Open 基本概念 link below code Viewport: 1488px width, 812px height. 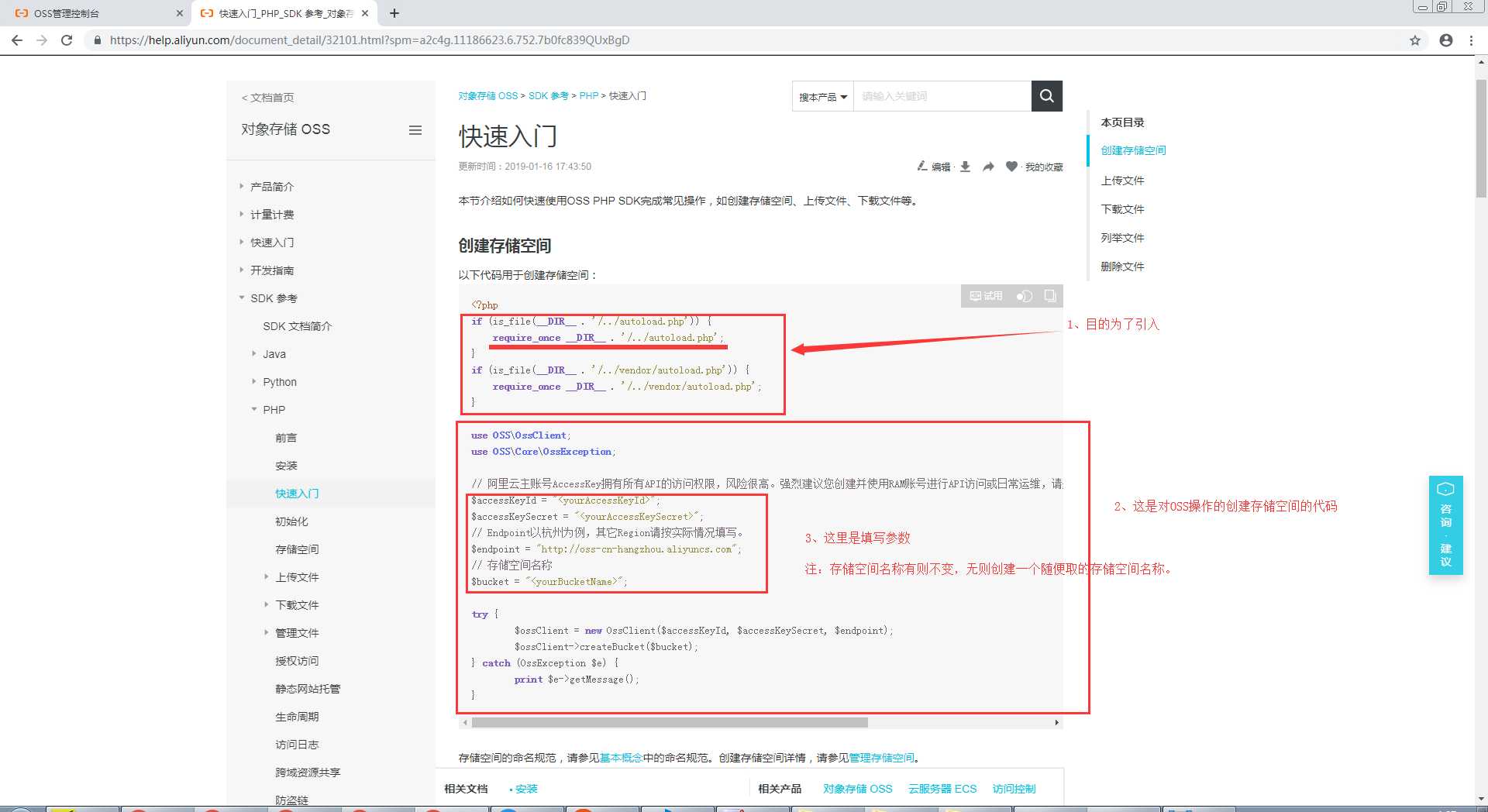621,758
